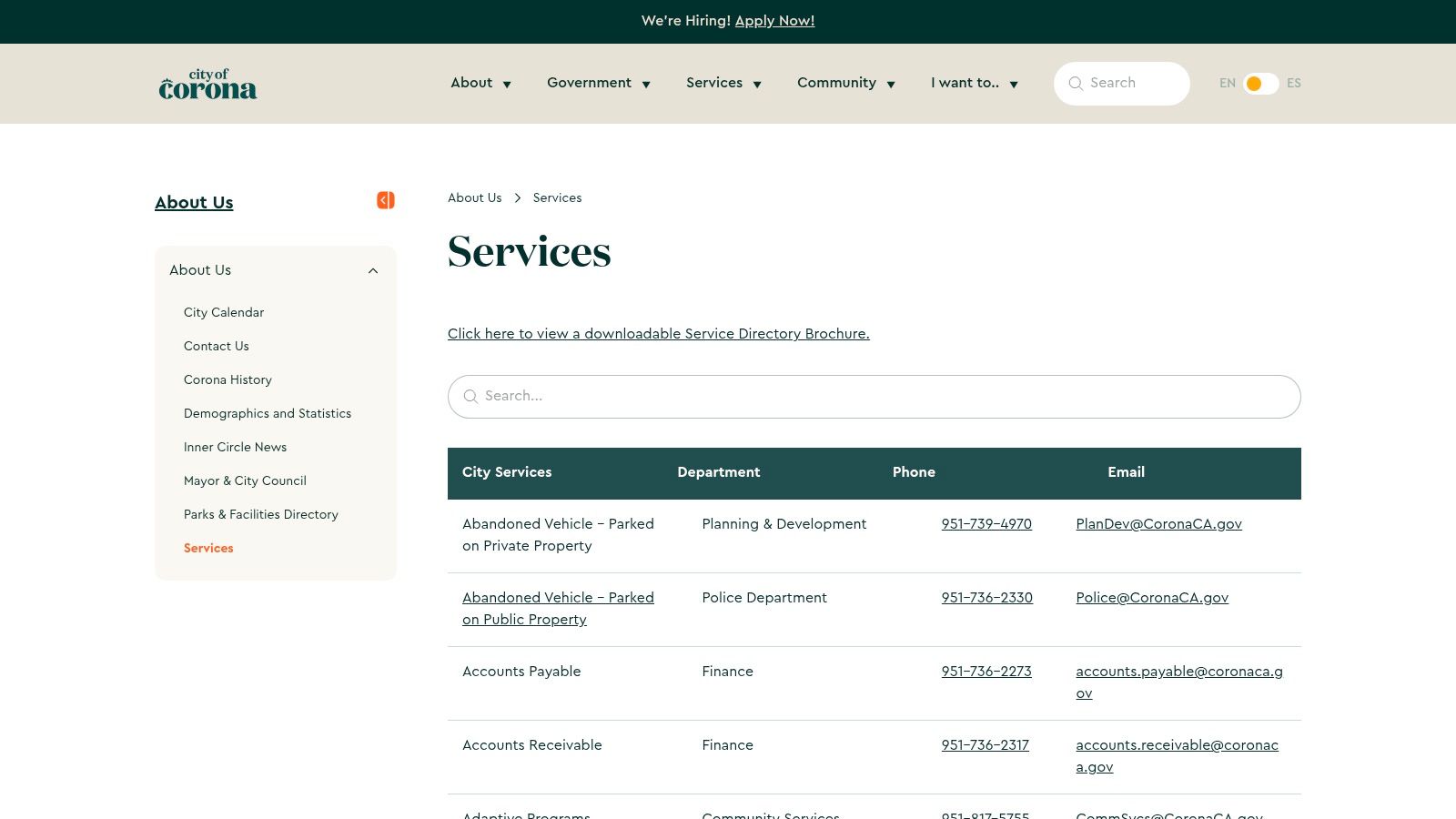Email accounts.payable@coronaca.gov
Image resolution: width=1456 pixels, height=819 pixels.
pyautogui.click(x=1179, y=682)
